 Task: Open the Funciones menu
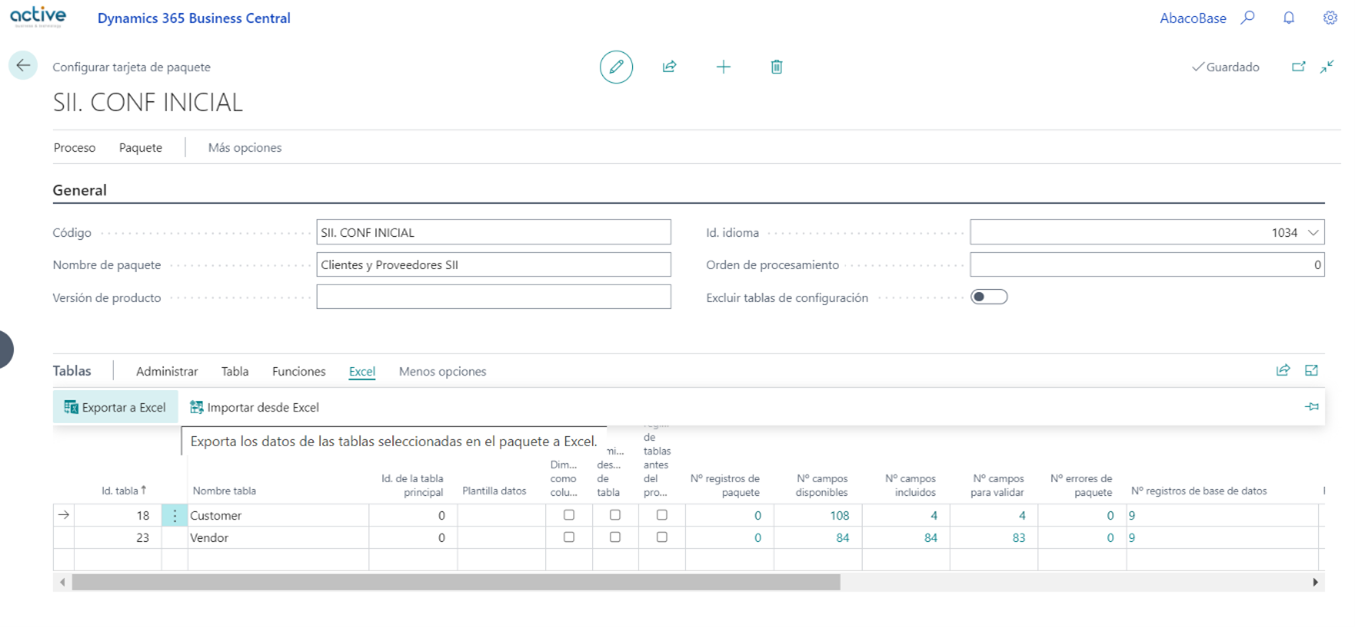[x=299, y=372]
